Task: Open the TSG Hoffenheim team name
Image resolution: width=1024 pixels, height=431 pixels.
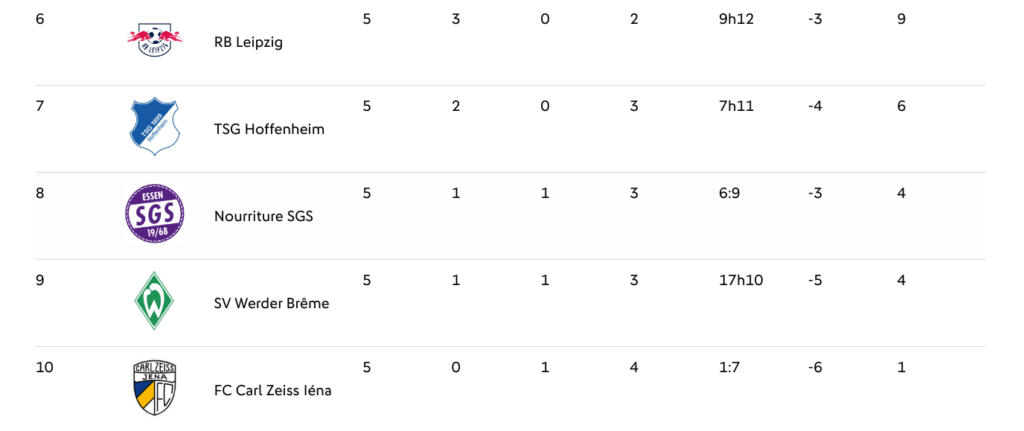Action: [x=269, y=129]
